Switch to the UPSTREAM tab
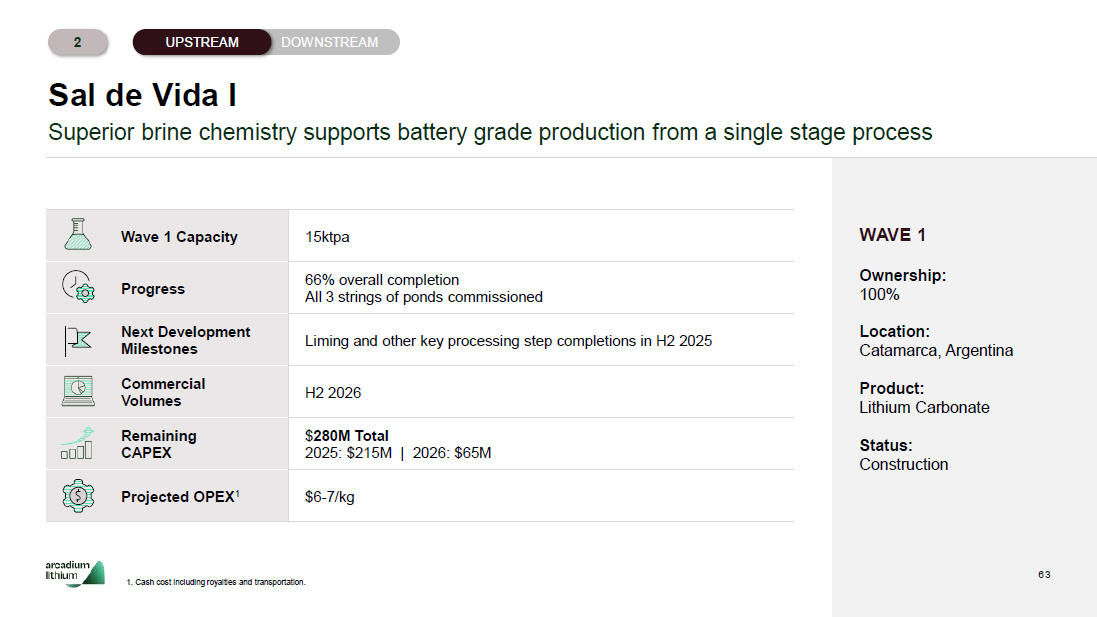Image resolution: width=1097 pixels, height=617 pixels. point(202,42)
